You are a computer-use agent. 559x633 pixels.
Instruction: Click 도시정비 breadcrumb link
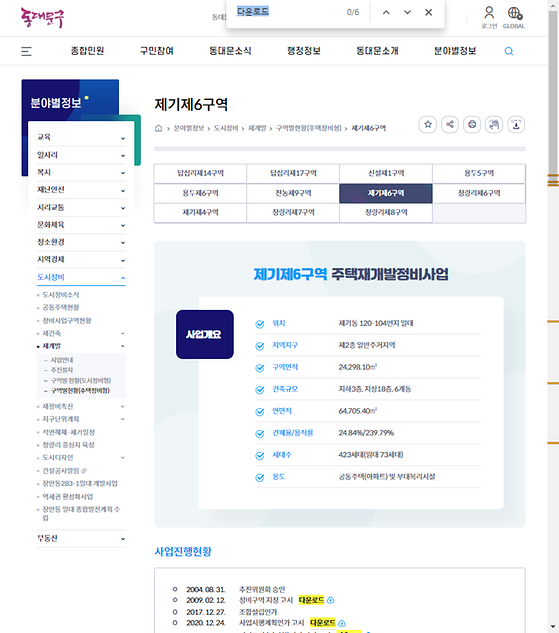226,128
